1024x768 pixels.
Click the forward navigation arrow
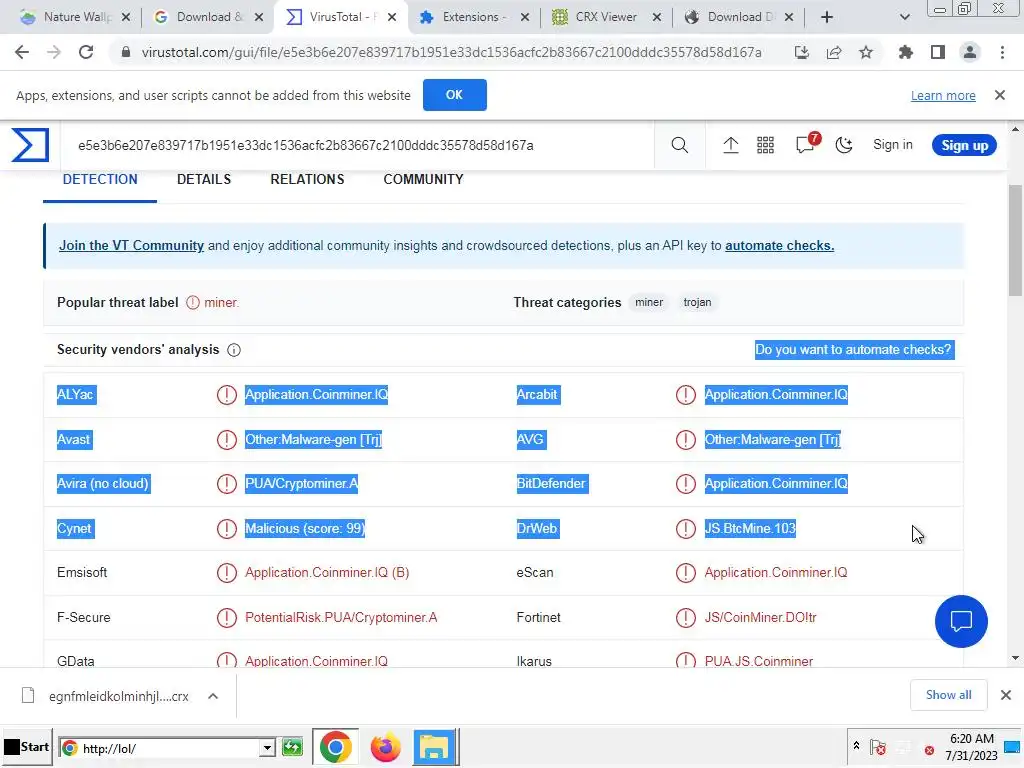pos(54,52)
